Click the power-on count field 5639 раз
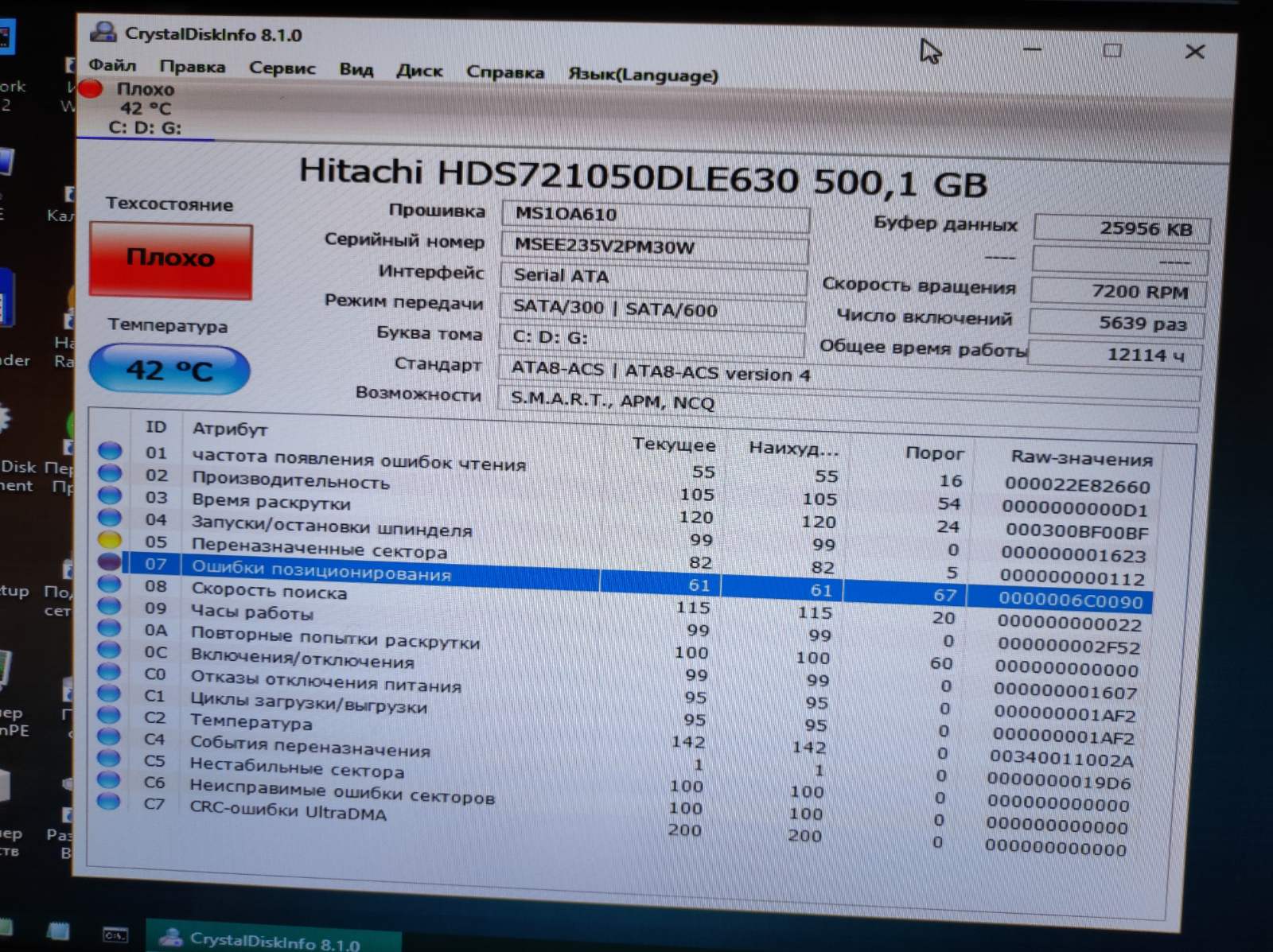Viewport: 1273px width, 952px height. [x=1116, y=323]
